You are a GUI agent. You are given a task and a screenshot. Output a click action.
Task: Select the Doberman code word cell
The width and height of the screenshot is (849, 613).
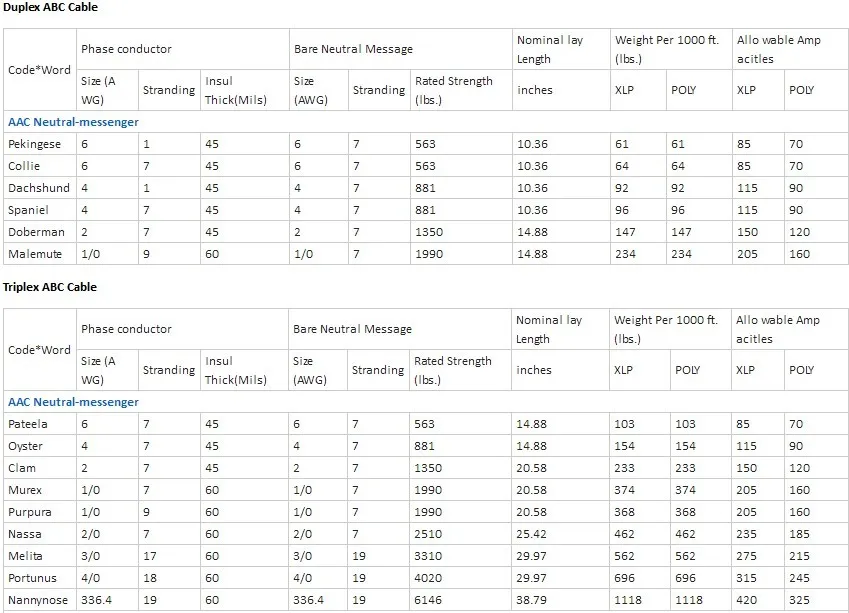pyautogui.click(x=33, y=232)
